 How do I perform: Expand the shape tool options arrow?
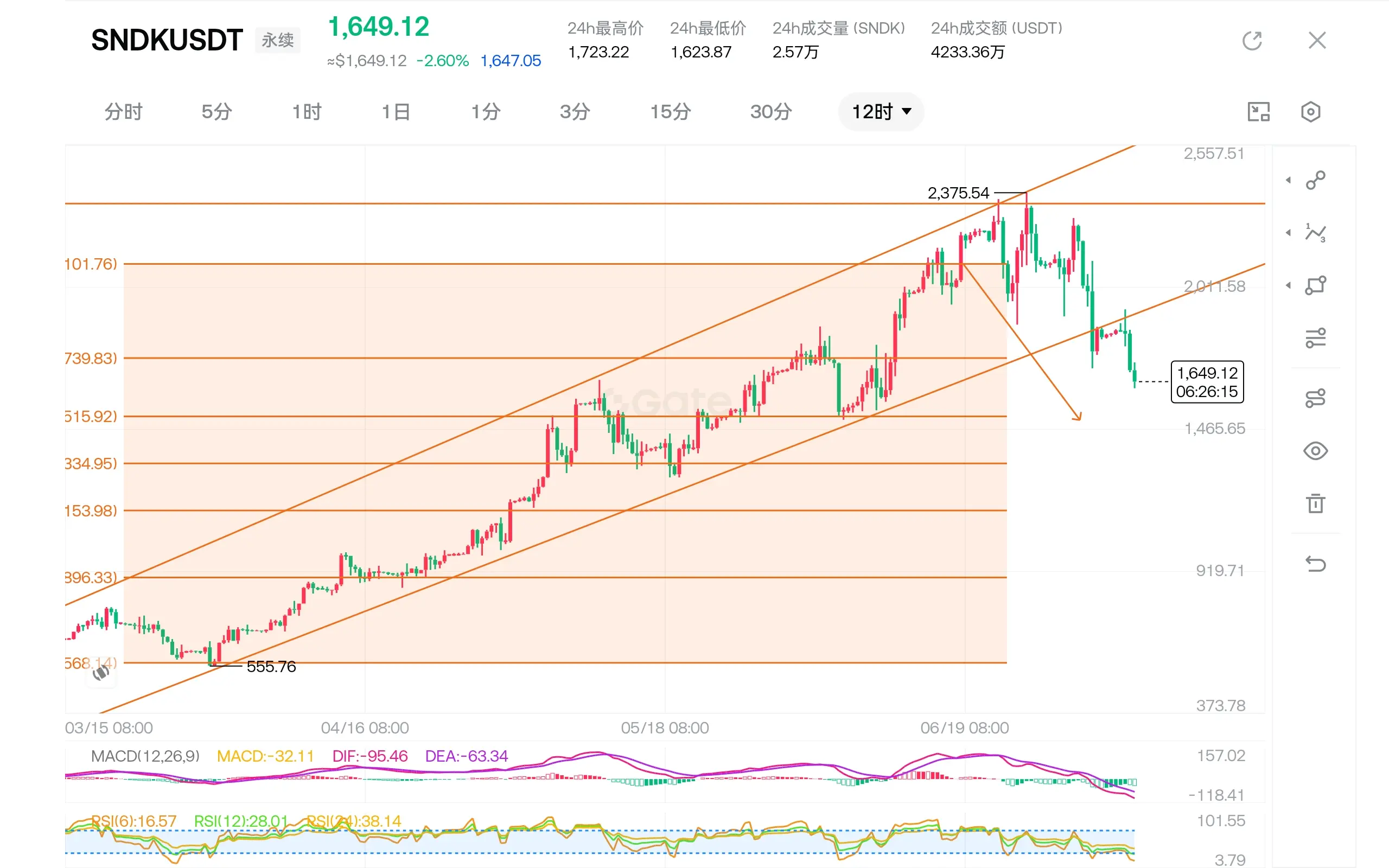pyautogui.click(x=1289, y=285)
